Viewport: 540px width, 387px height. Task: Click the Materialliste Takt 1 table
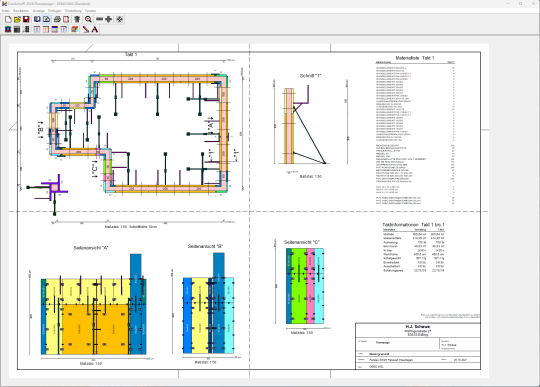(415, 130)
